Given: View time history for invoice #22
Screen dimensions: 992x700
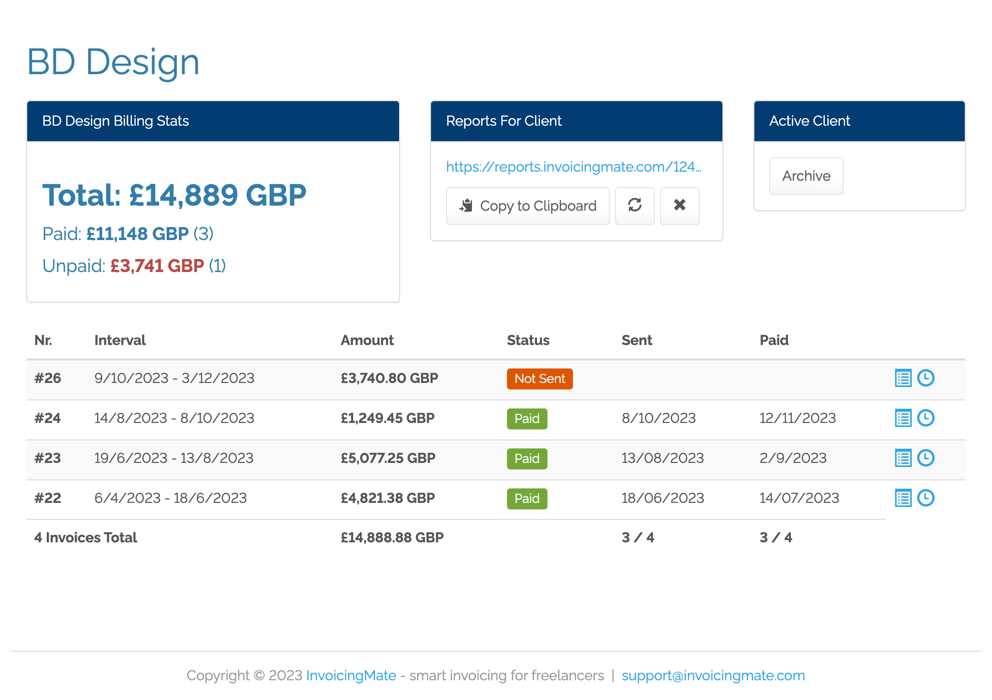Looking at the screenshot, I should click(926, 498).
